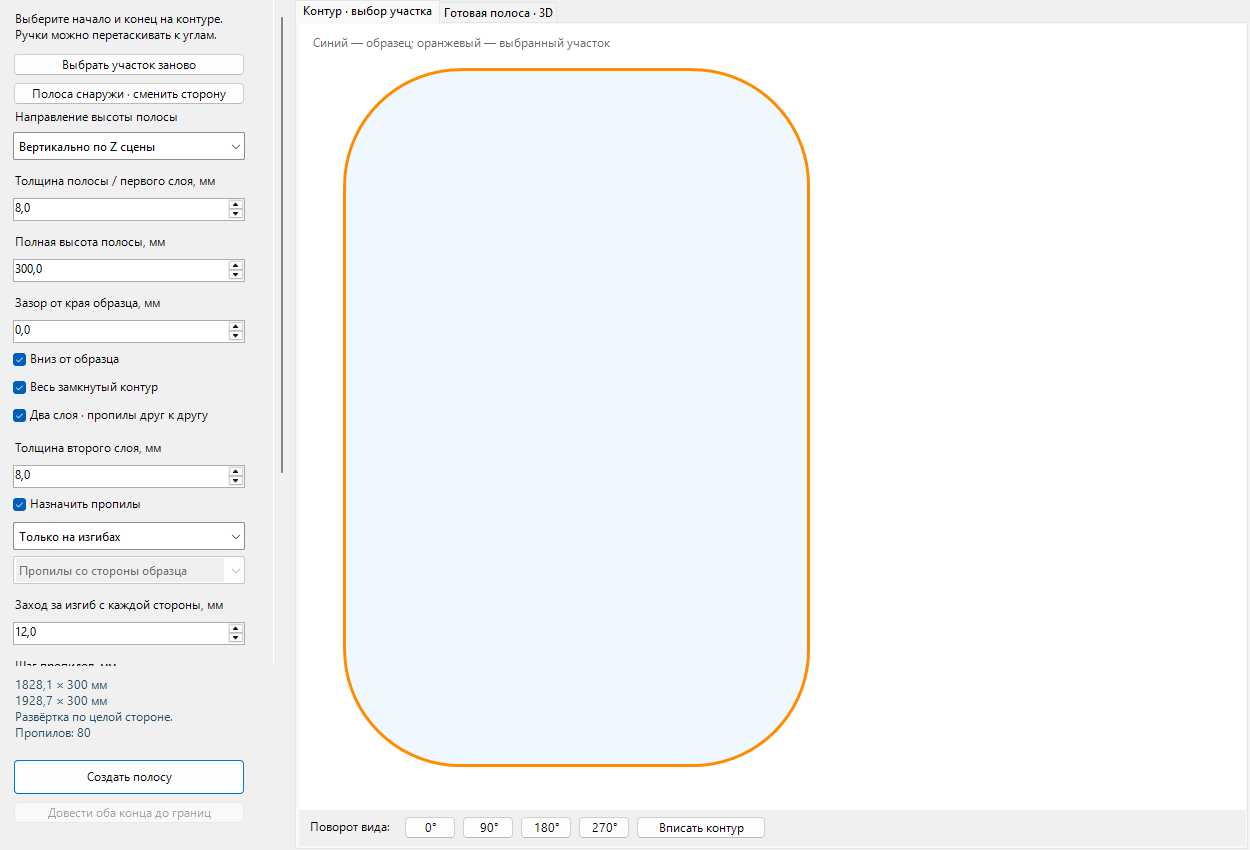
Task: Decrease full strip height with down arrow
Action: (236, 276)
